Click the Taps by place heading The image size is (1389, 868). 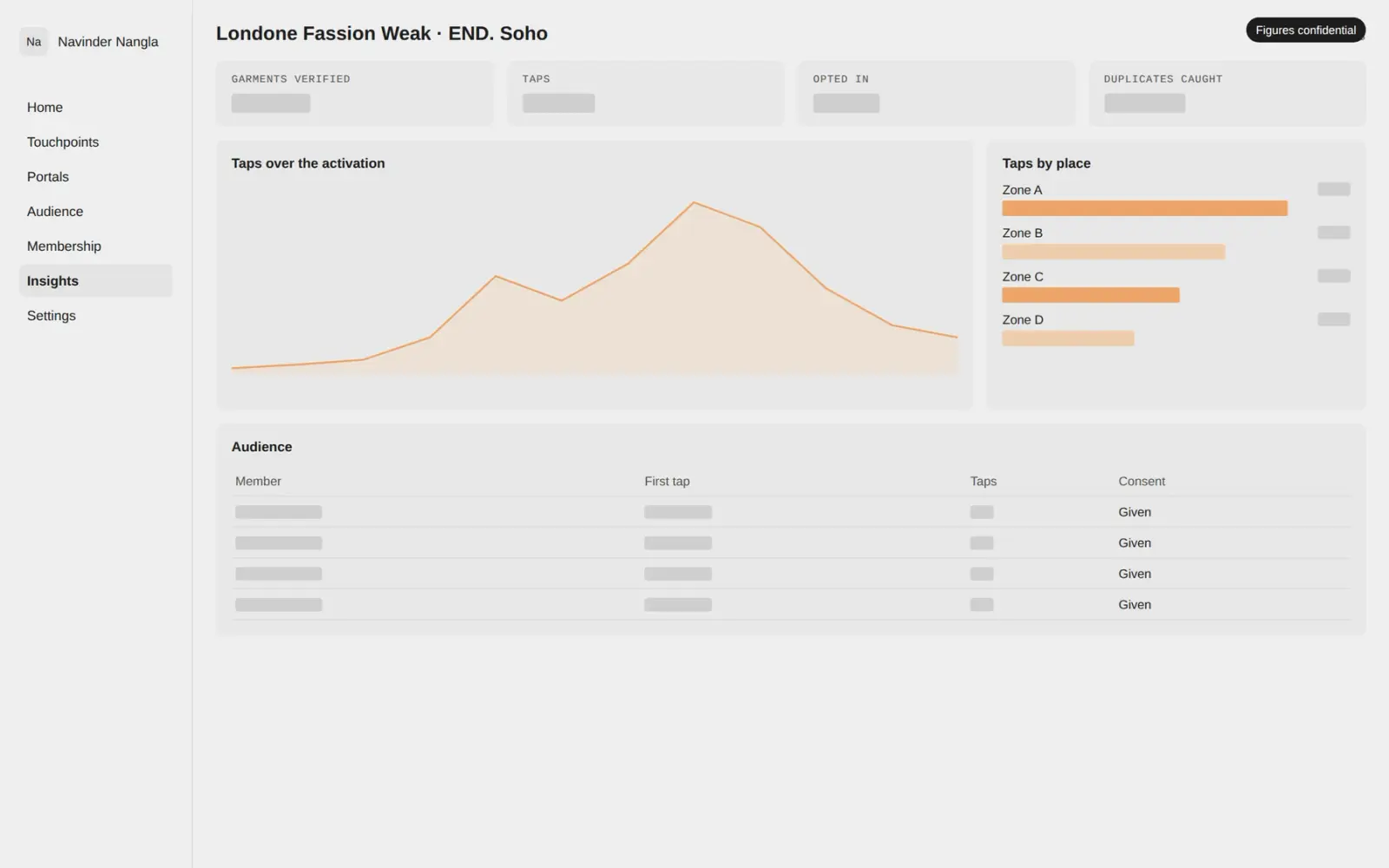[x=1046, y=163]
